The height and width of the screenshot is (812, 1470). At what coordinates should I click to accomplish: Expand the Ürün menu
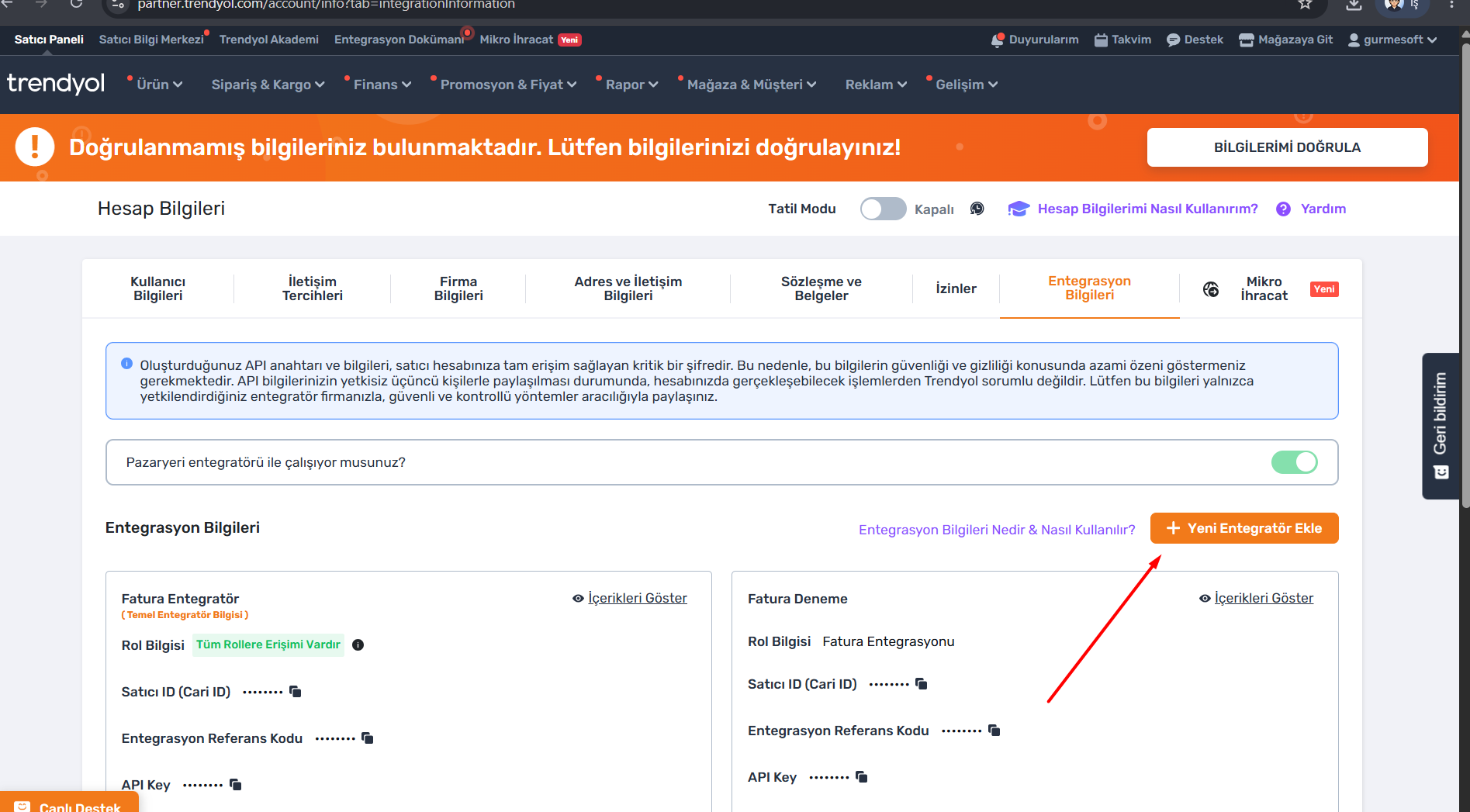click(159, 85)
